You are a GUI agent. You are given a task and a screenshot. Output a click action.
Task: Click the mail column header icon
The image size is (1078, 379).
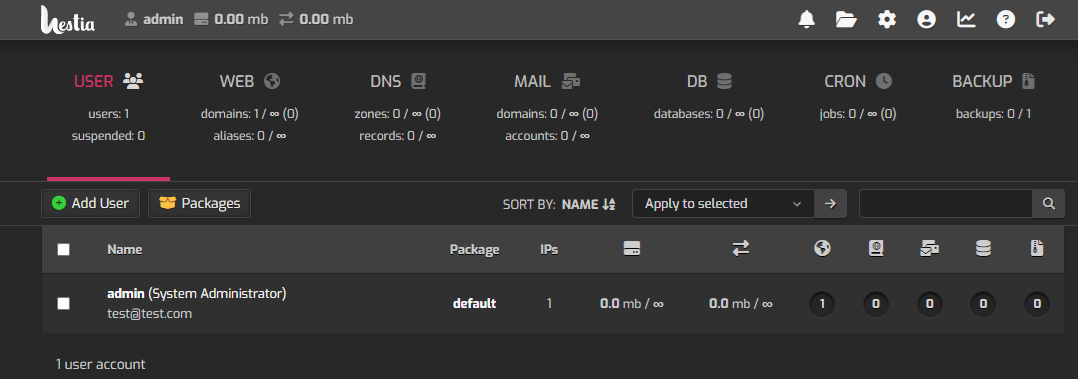[930, 249]
